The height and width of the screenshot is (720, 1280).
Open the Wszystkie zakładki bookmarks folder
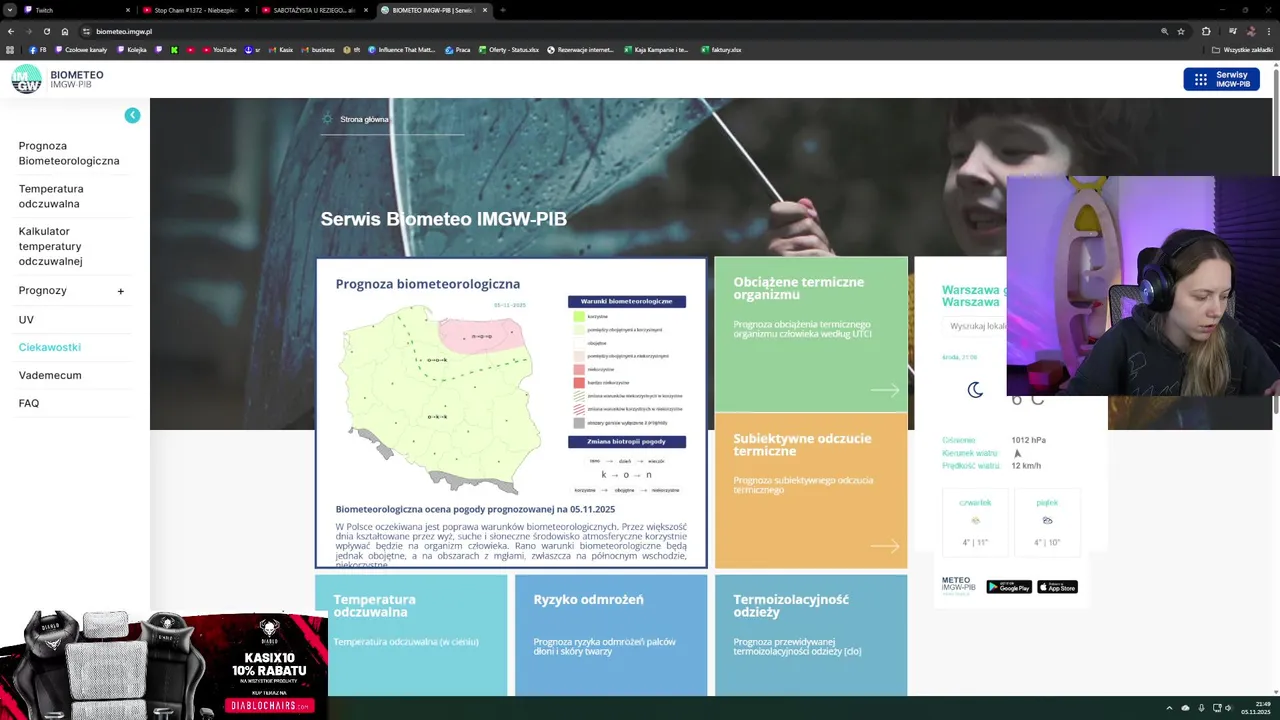(x=1242, y=50)
